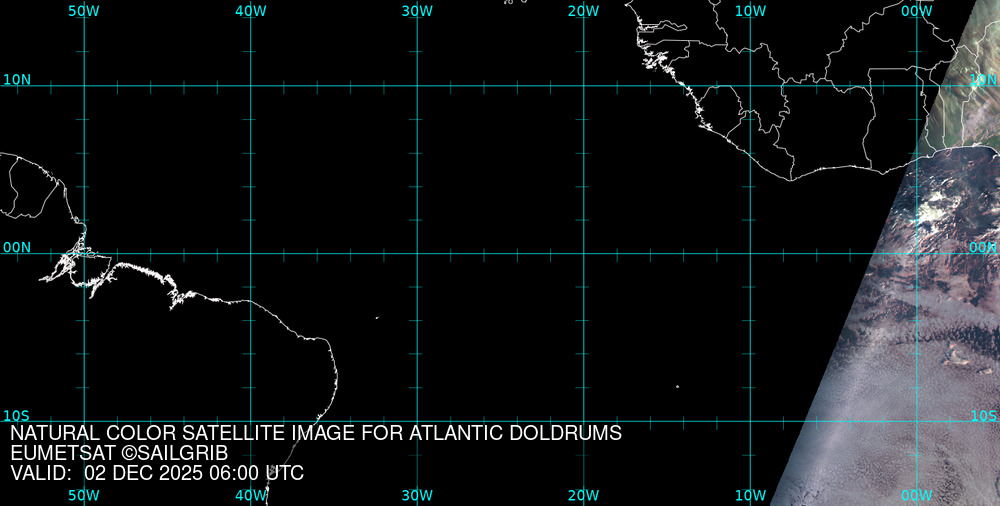Click the bottom 00W longitude label
This screenshot has width=1000, height=506.
tap(916, 495)
